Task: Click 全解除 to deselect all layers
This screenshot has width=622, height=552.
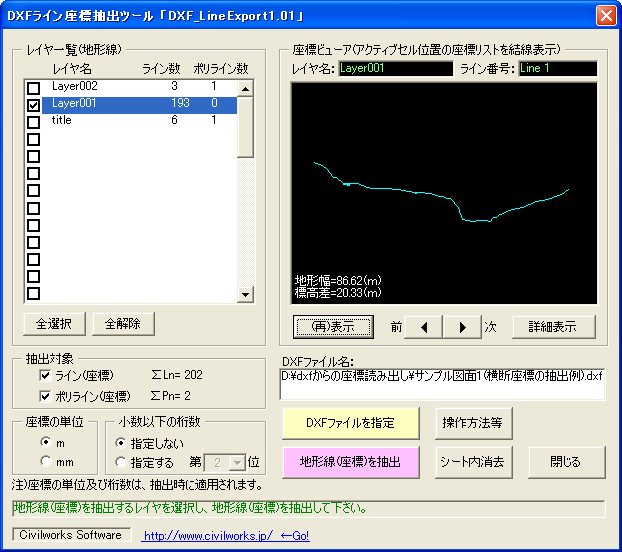Action: point(123,324)
